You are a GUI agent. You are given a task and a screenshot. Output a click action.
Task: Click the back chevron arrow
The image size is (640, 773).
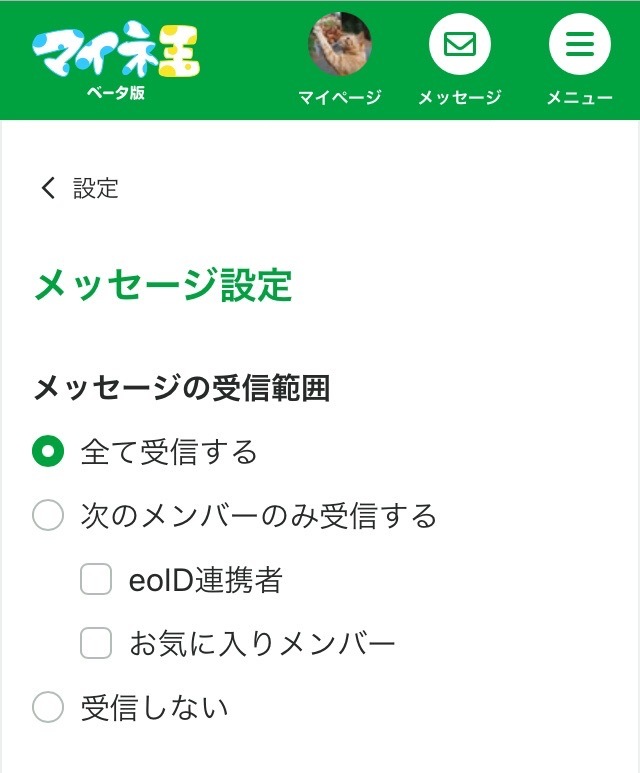click(47, 188)
